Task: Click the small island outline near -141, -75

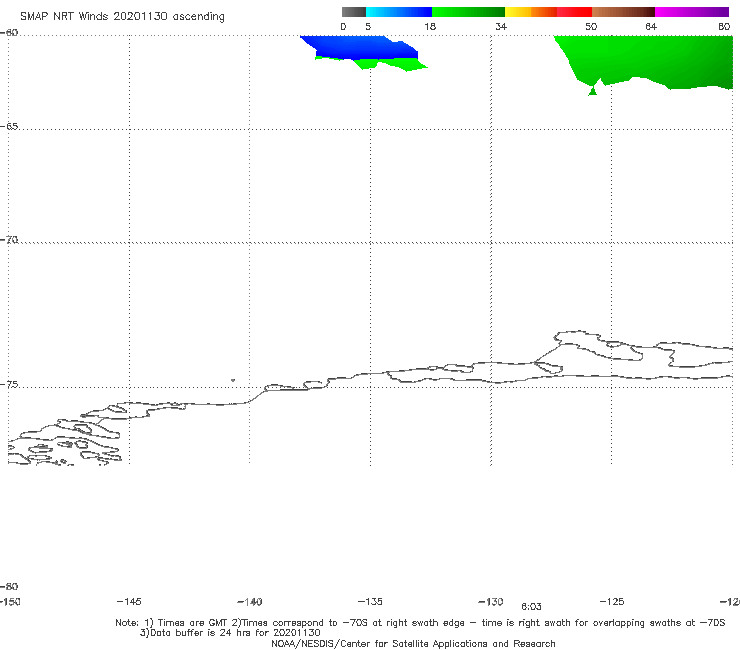Action: coord(233,380)
